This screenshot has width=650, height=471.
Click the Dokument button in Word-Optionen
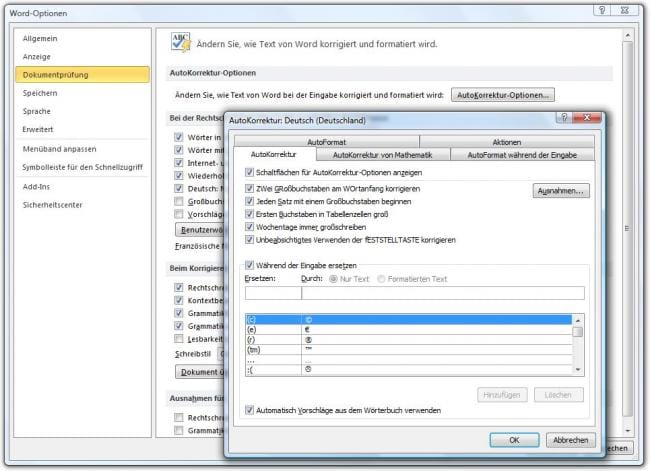pos(200,372)
